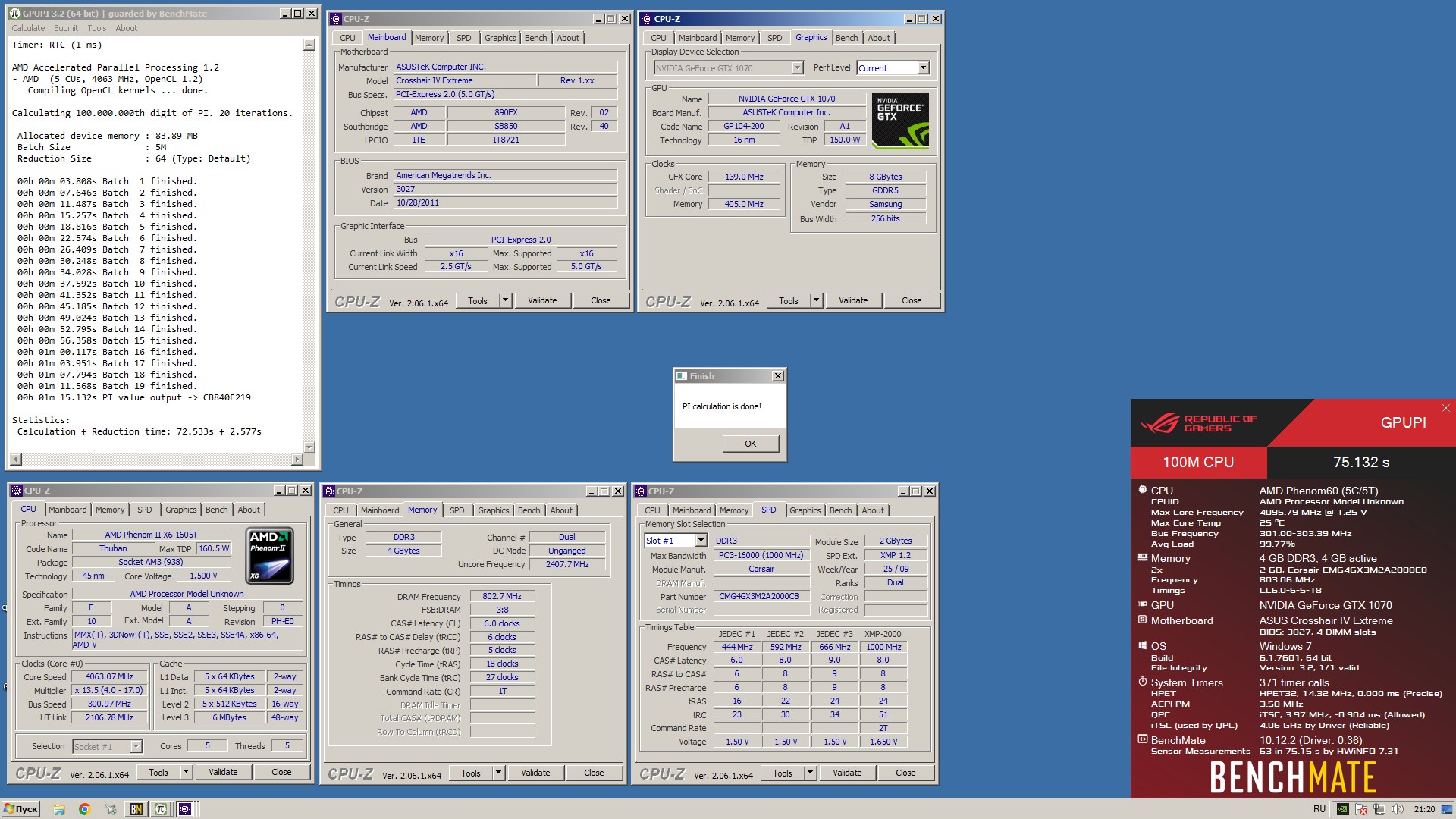Click the BenchMate BM taskbar icon
Viewport: 1456px width, 819px height.
click(x=136, y=809)
